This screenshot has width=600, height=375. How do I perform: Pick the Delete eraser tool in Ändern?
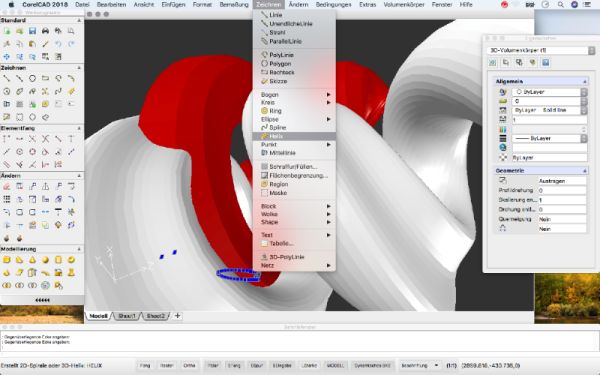pos(7,187)
